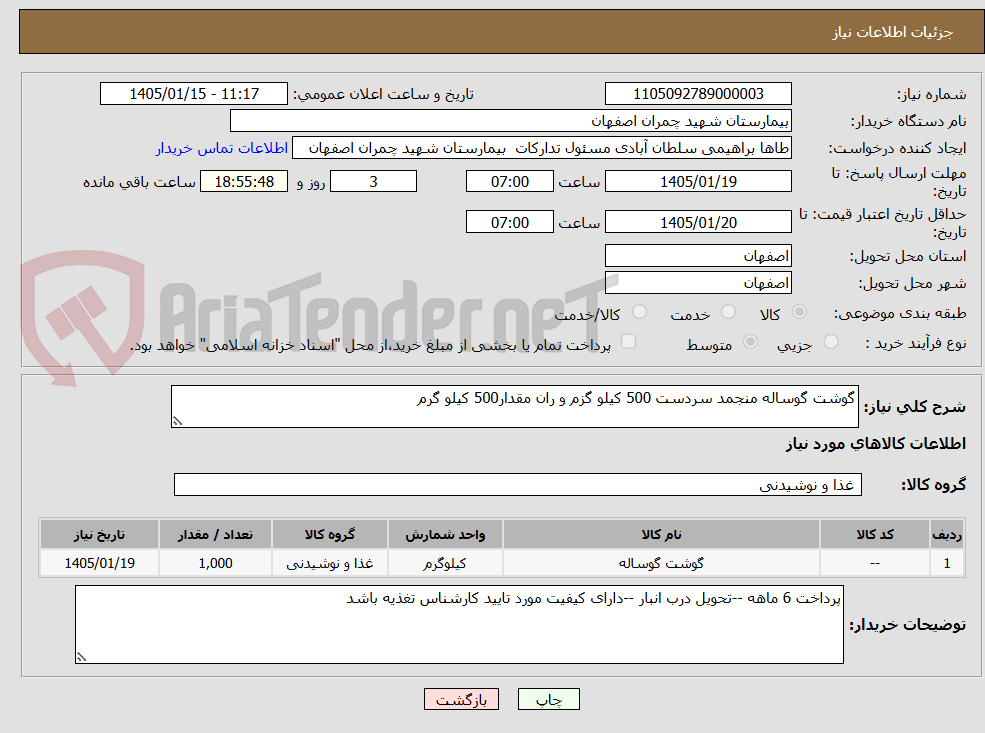Select the جزیی purchase type radio
Viewport: 985px width, 733px height.
tap(831, 342)
